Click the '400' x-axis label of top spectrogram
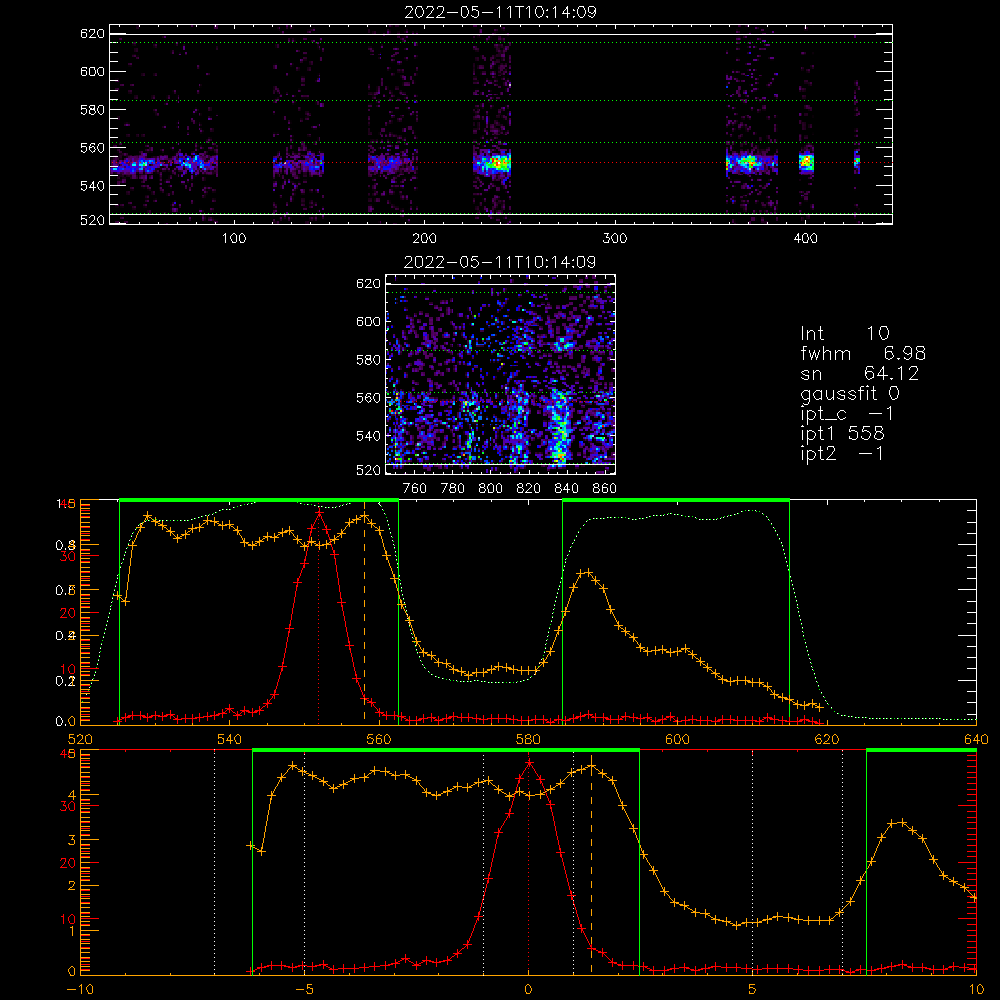Viewport: 1000px width, 1000px height. (x=805, y=239)
